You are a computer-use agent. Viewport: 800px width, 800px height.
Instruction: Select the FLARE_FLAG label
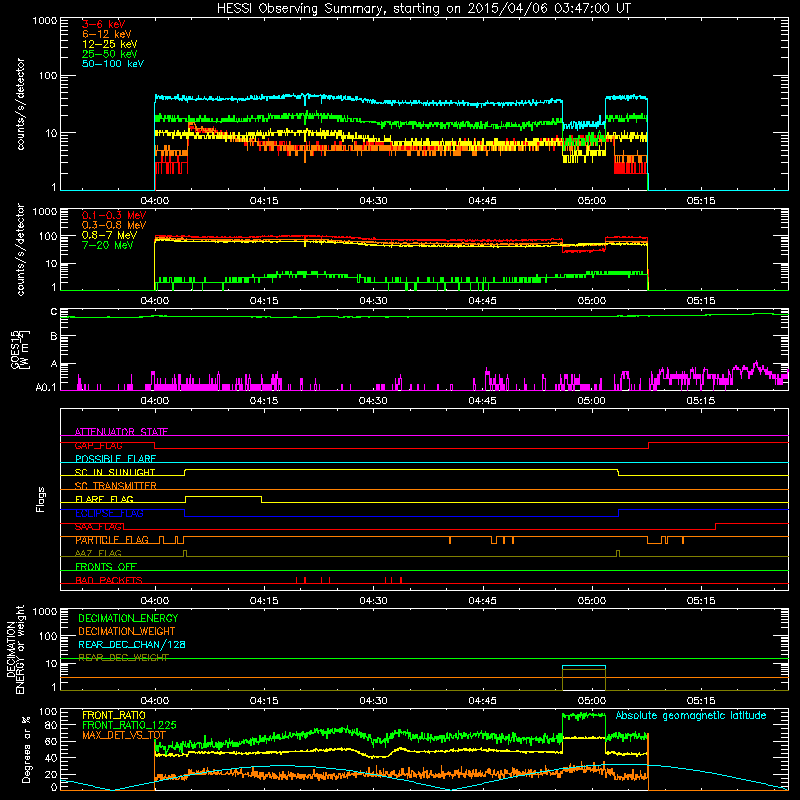tap(104, 499)
